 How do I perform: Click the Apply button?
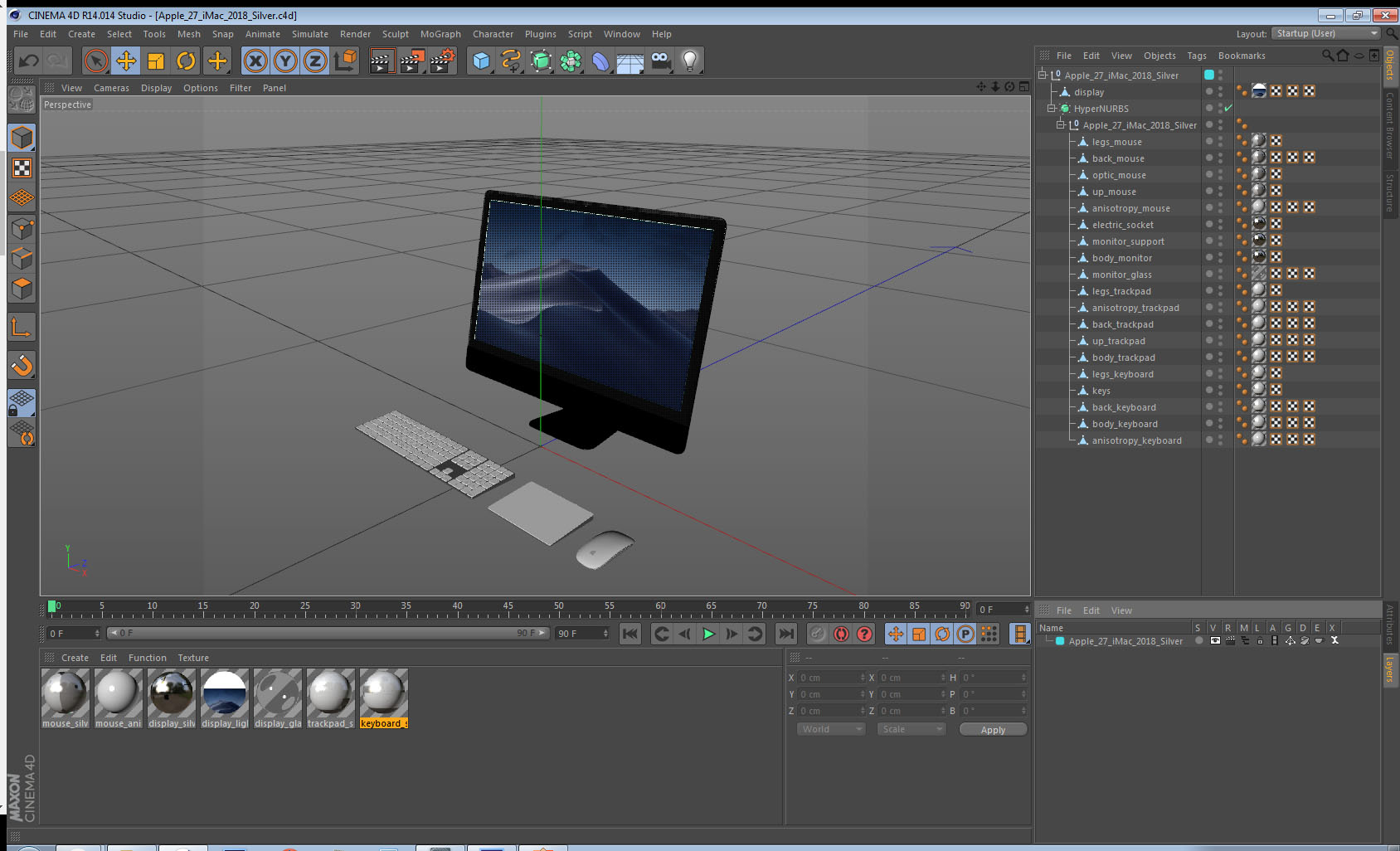[993, 730]
